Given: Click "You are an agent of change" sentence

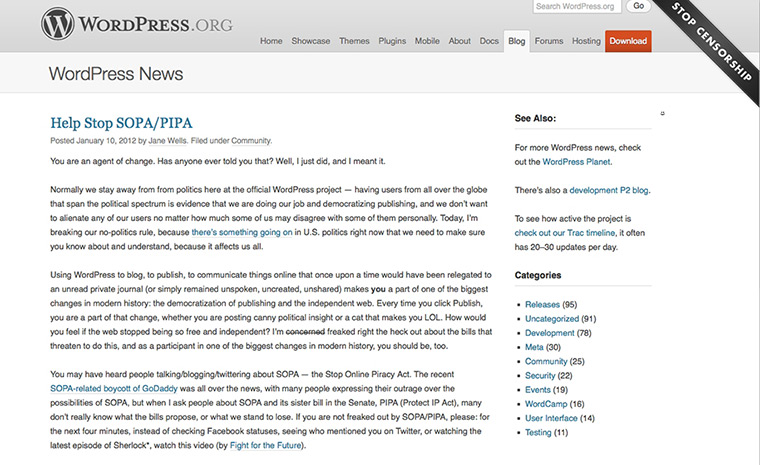Looking at the screenshot, I should pos(103,161).
